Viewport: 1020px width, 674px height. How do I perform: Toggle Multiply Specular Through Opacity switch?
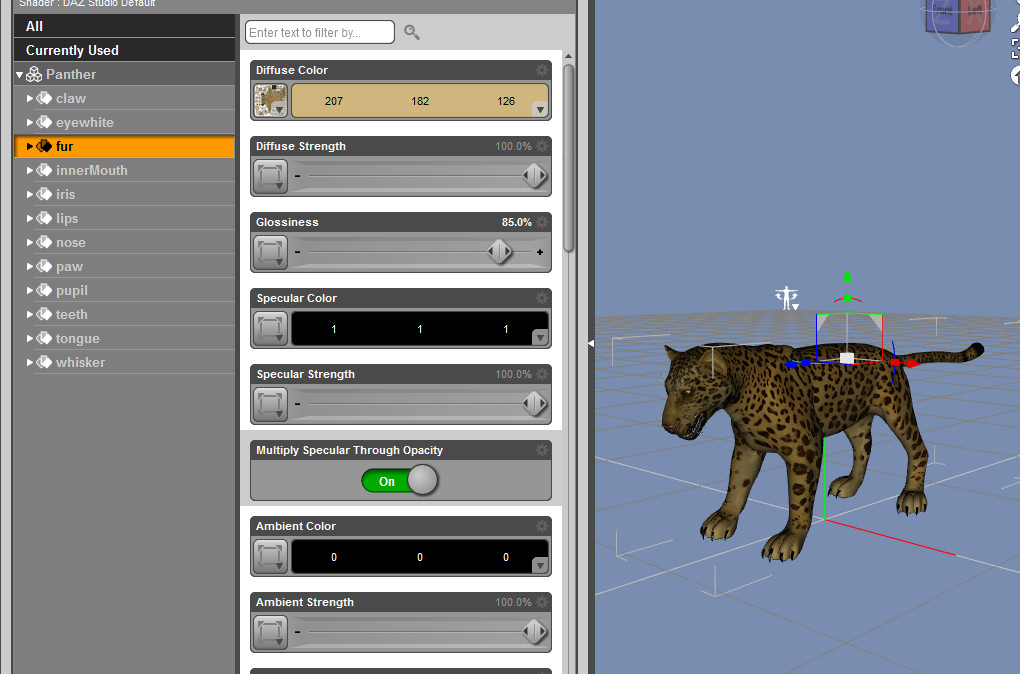(x=399, y=481)
